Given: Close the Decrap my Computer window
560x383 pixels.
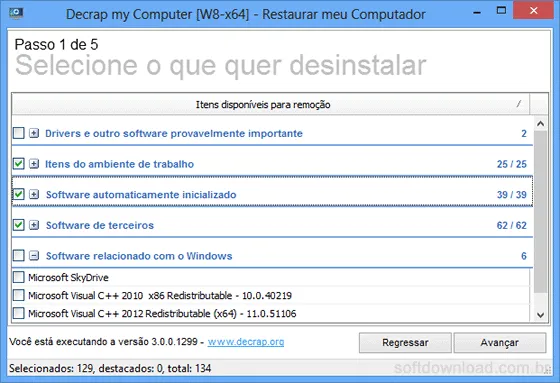Looking at the screenshot, I should 534,10.
